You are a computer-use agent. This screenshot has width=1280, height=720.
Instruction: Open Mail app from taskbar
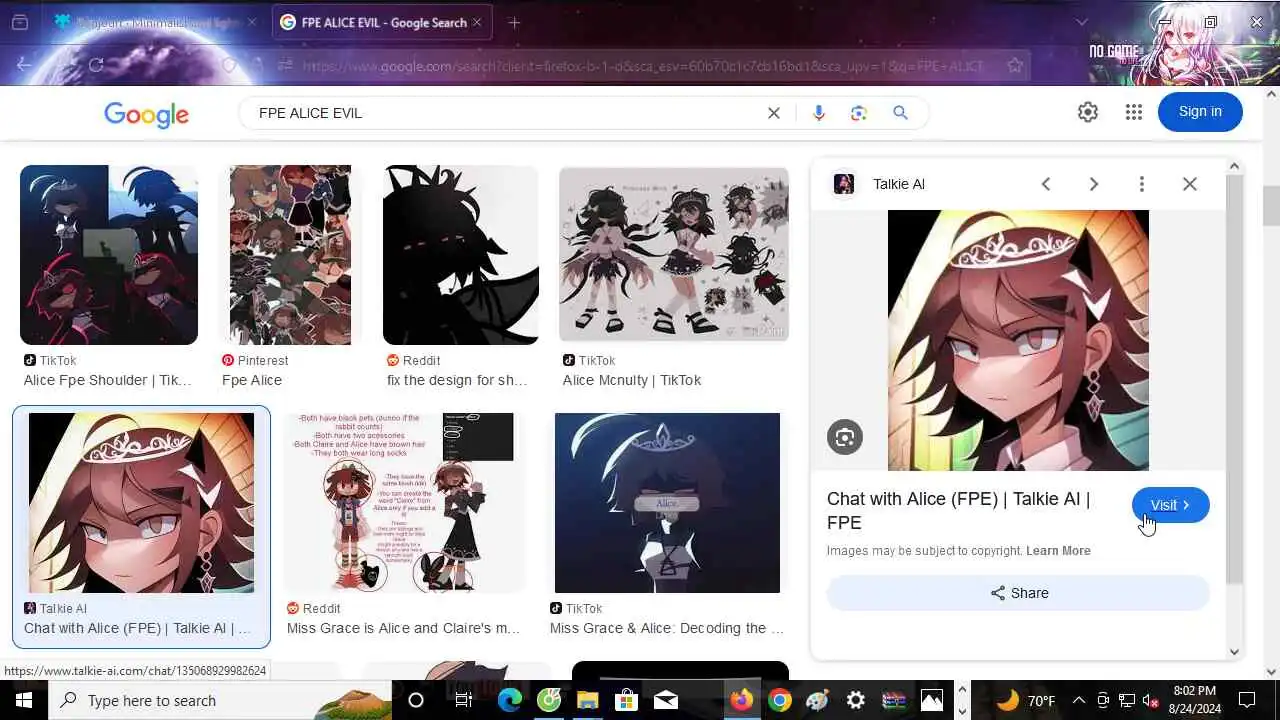click(665, 700)
